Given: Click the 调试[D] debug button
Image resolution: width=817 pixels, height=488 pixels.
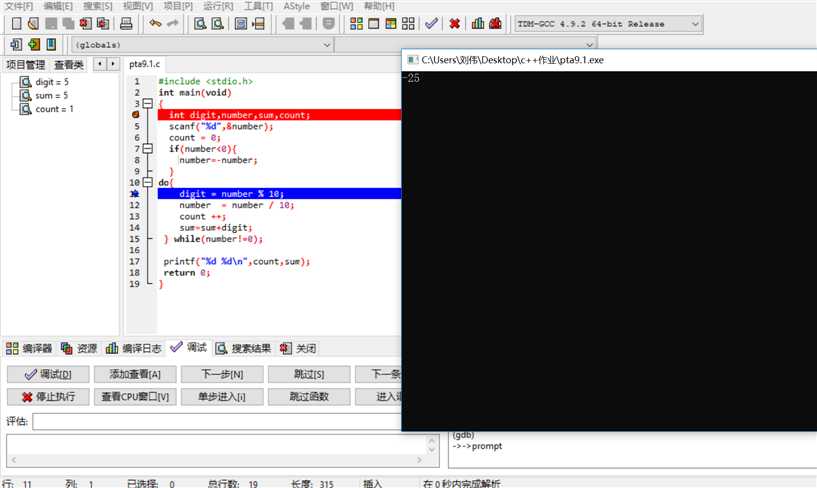Looking at the screenshot, I should (48, 374).
